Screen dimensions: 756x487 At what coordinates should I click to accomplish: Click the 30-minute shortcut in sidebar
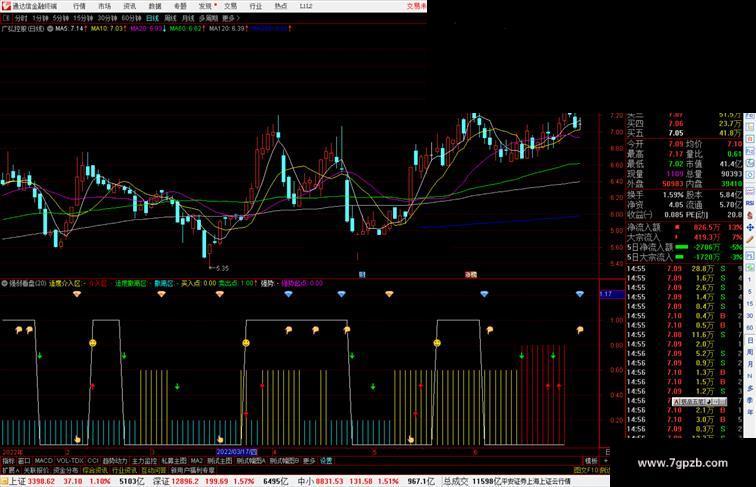(750, 316)
